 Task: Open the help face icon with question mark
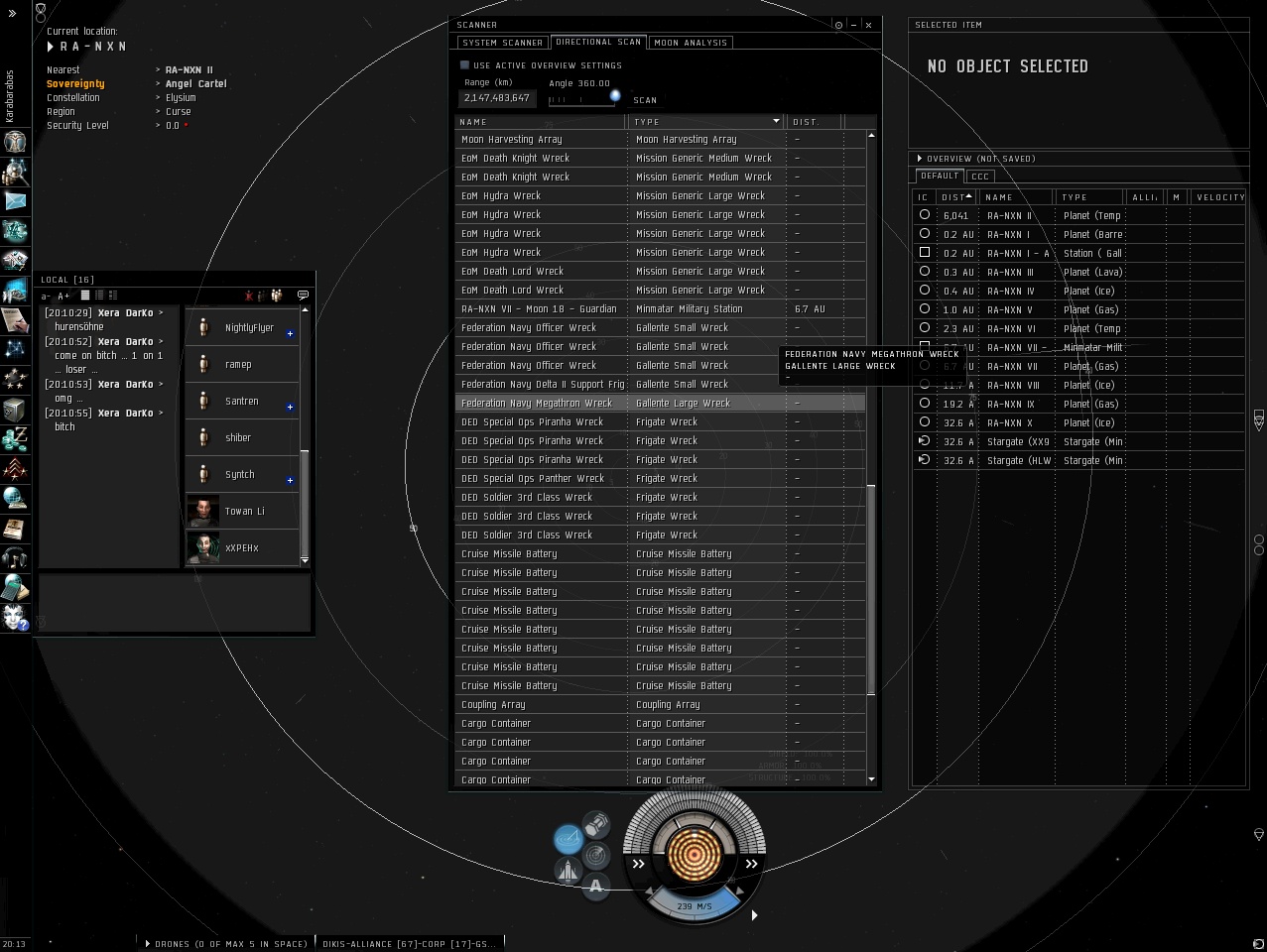[x=15, y=617]
